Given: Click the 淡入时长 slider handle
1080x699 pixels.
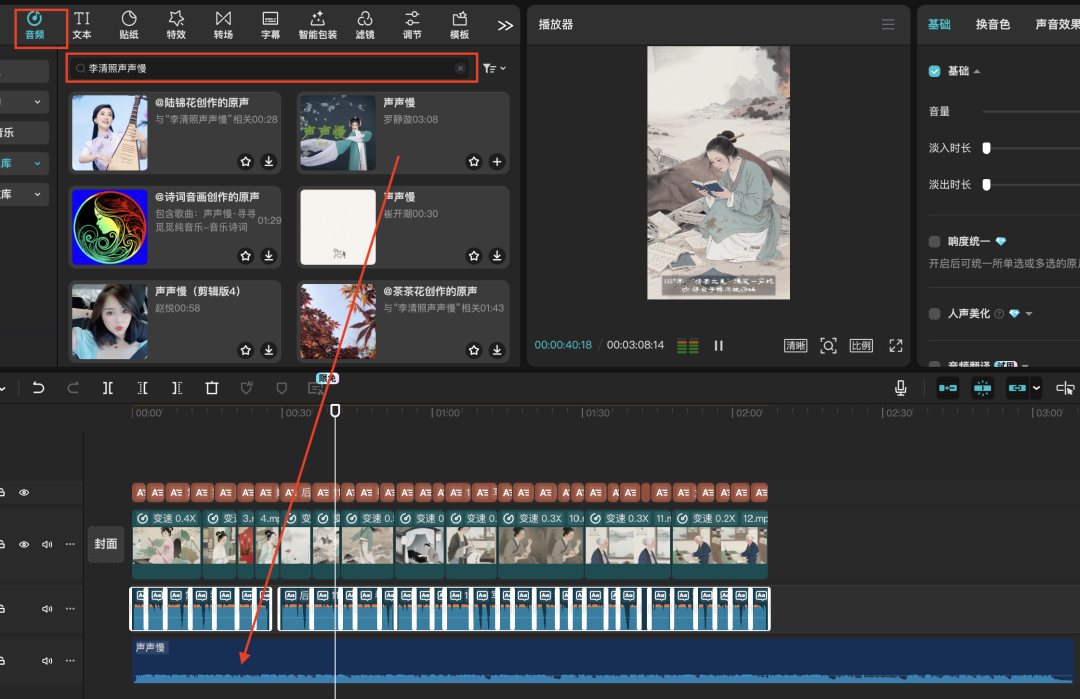Looking at the screenshot, I should 986,148.
